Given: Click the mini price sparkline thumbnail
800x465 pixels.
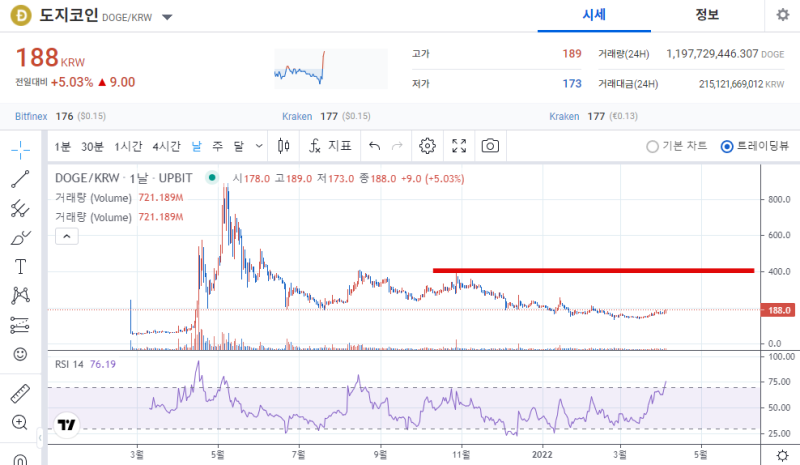Looking at the screenshot, I should point(331,69).
